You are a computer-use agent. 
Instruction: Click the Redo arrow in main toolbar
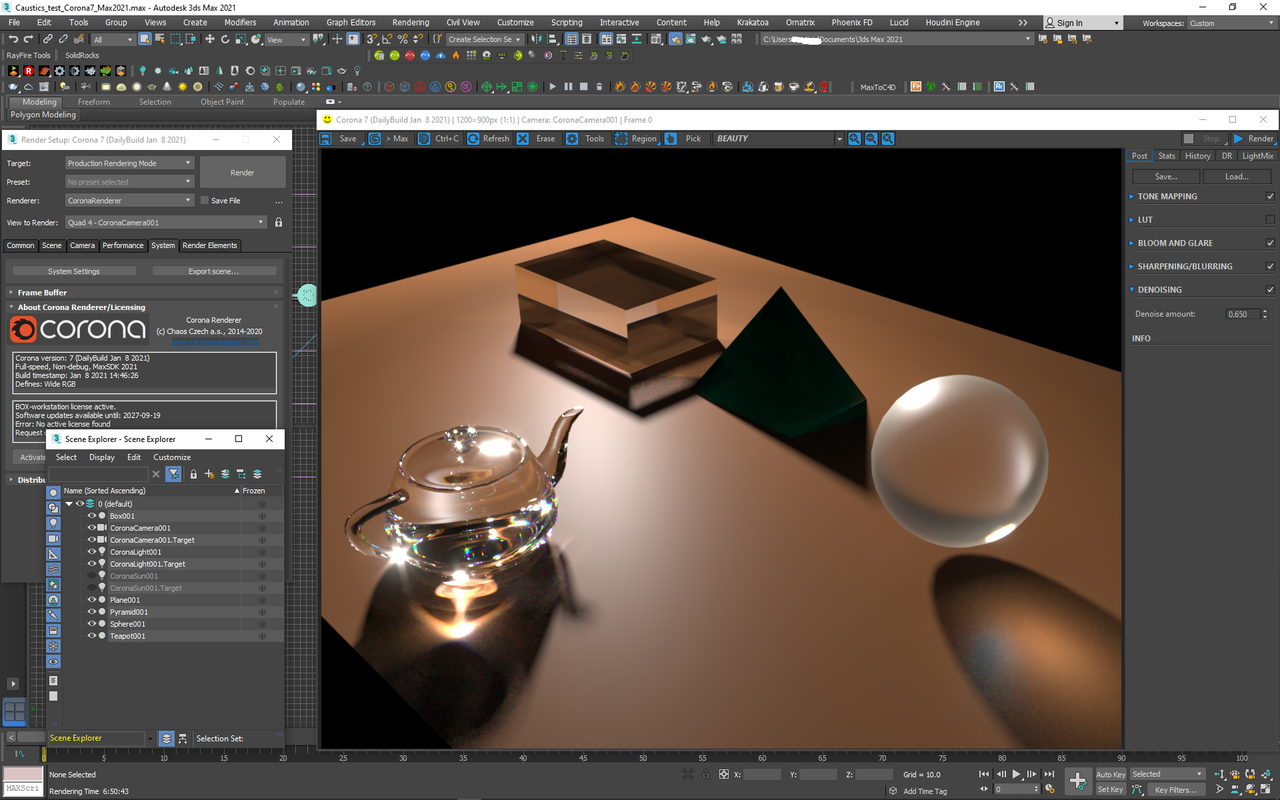(29, 39)
